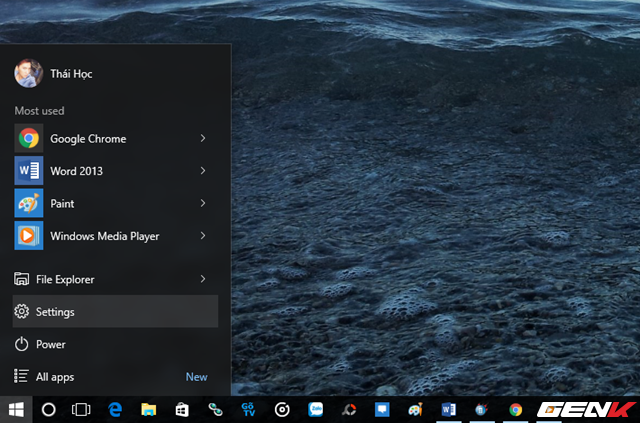The image size is (640, 423).
Task: Open Task View from the taskbar
Action: tap(81, 409)
